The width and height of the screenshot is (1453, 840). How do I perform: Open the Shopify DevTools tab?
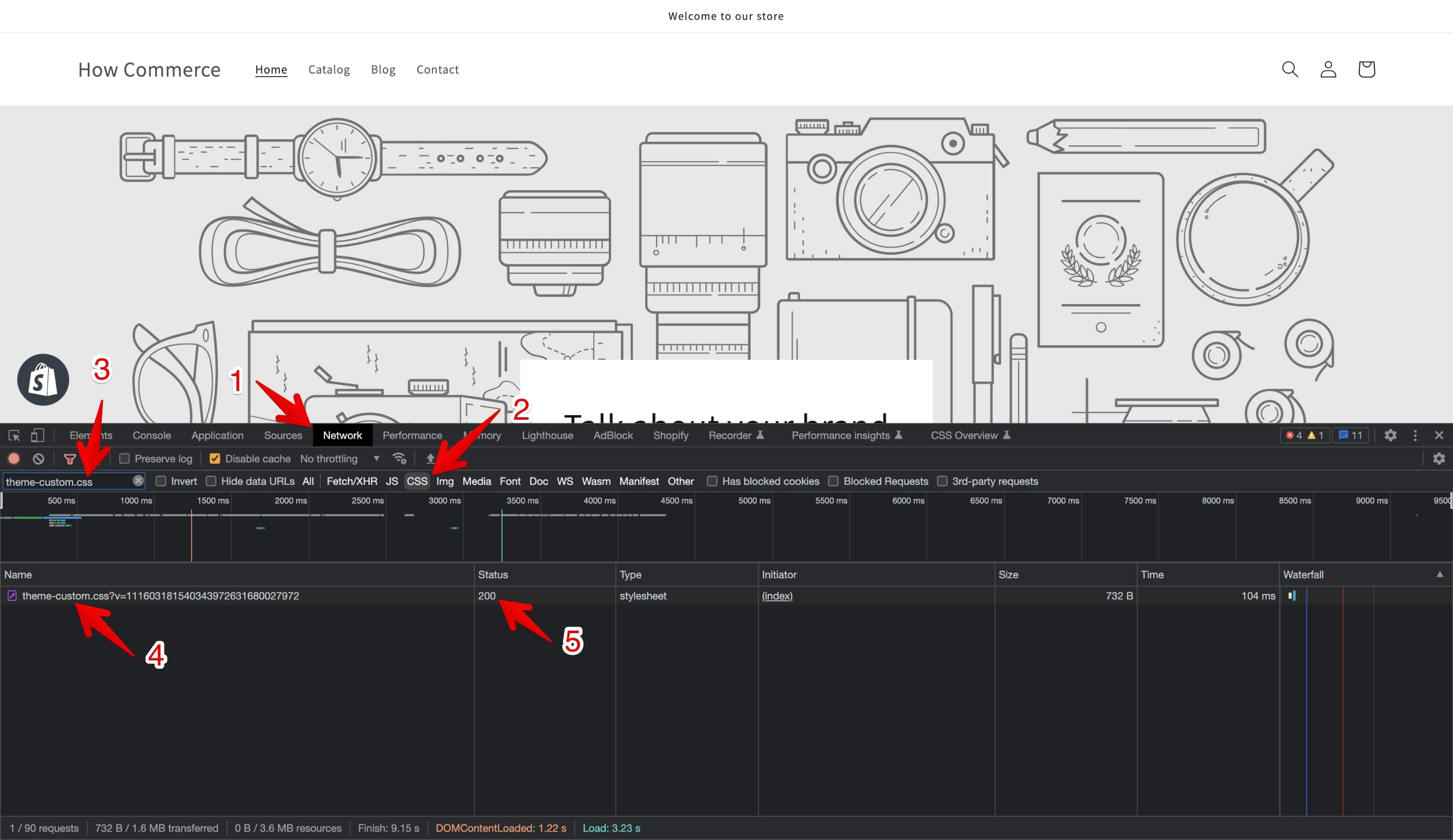tap(670, 435)
